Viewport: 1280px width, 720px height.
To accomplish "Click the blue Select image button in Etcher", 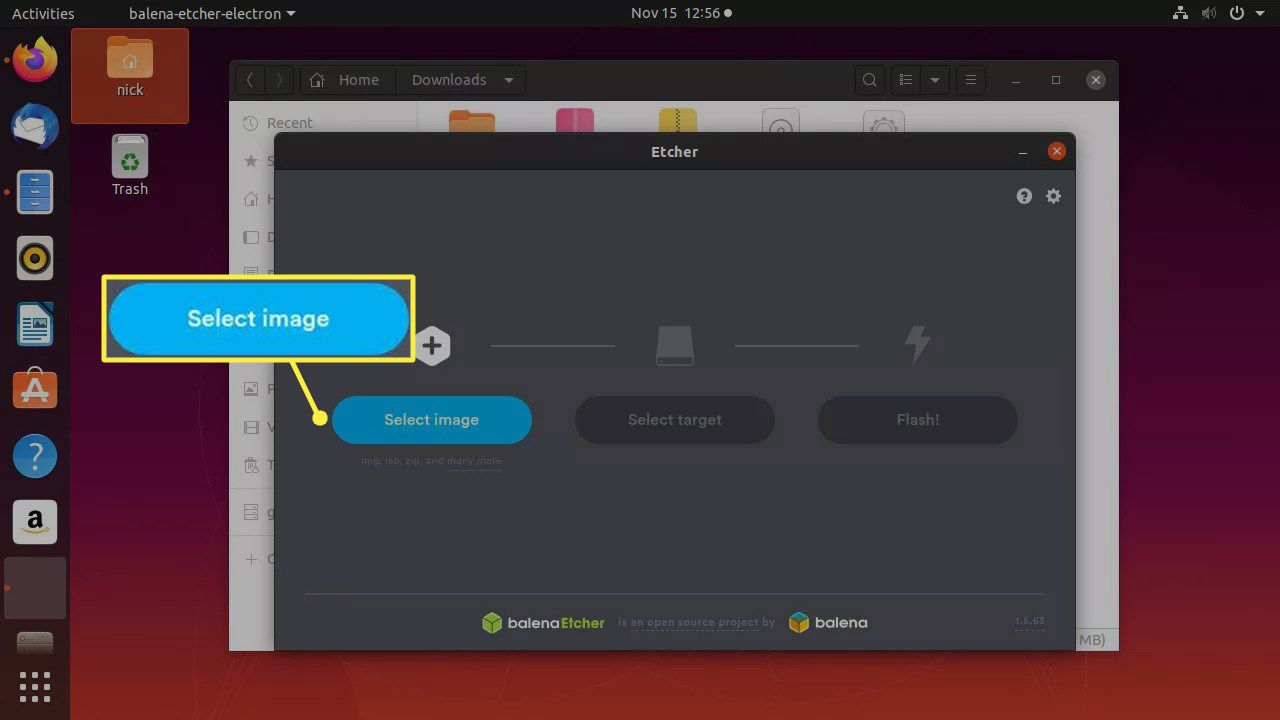I will (x=431, y=420).
